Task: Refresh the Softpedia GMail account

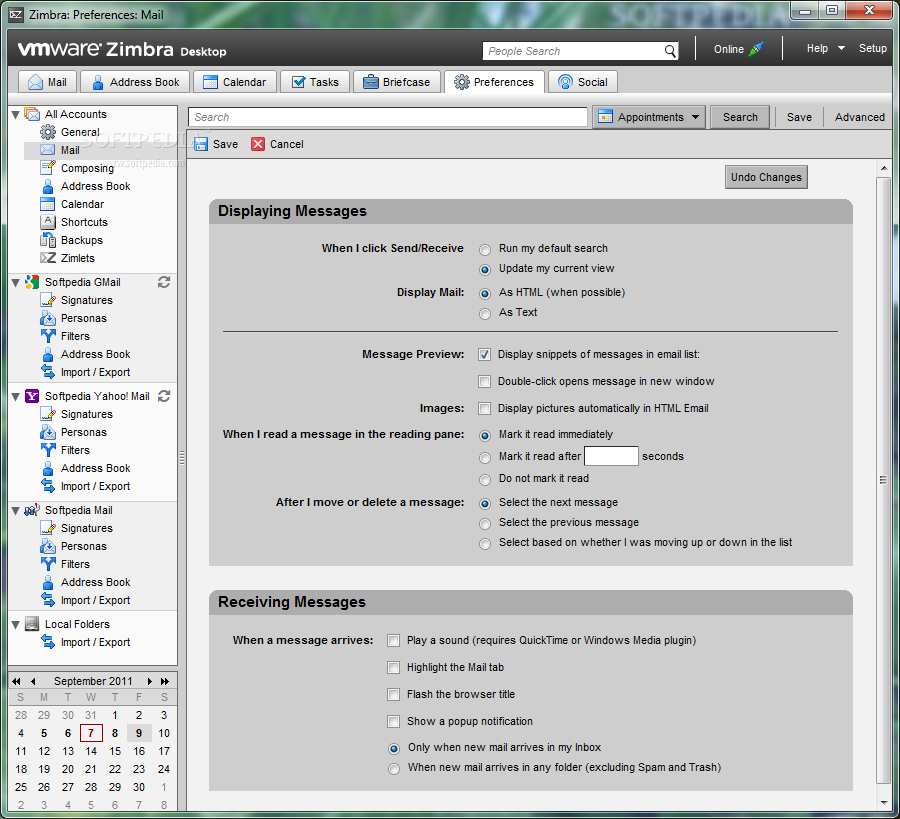Action: 164,282
